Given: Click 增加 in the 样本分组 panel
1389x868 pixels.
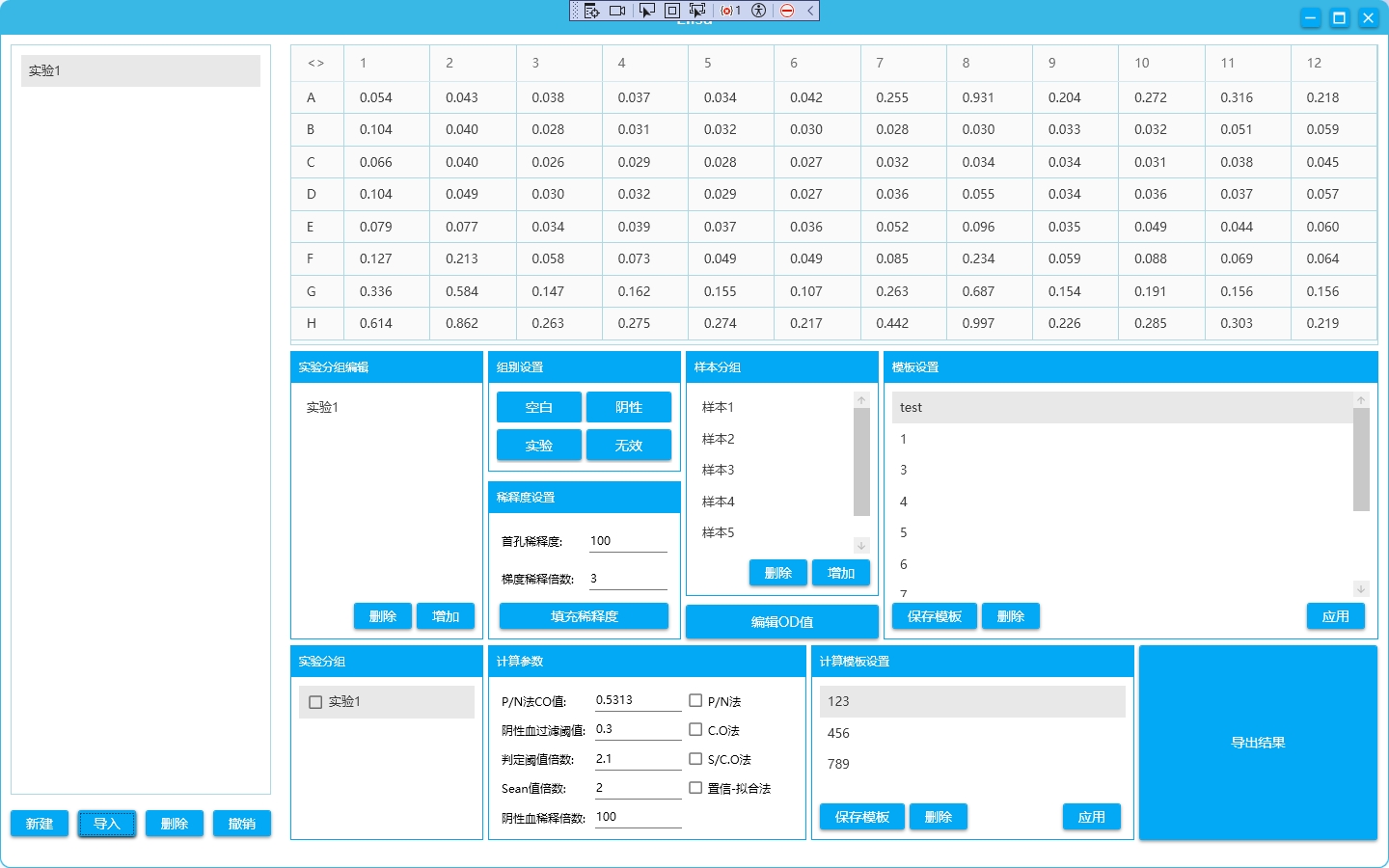Looking at the screenshot, I should [x=841, y=573].
